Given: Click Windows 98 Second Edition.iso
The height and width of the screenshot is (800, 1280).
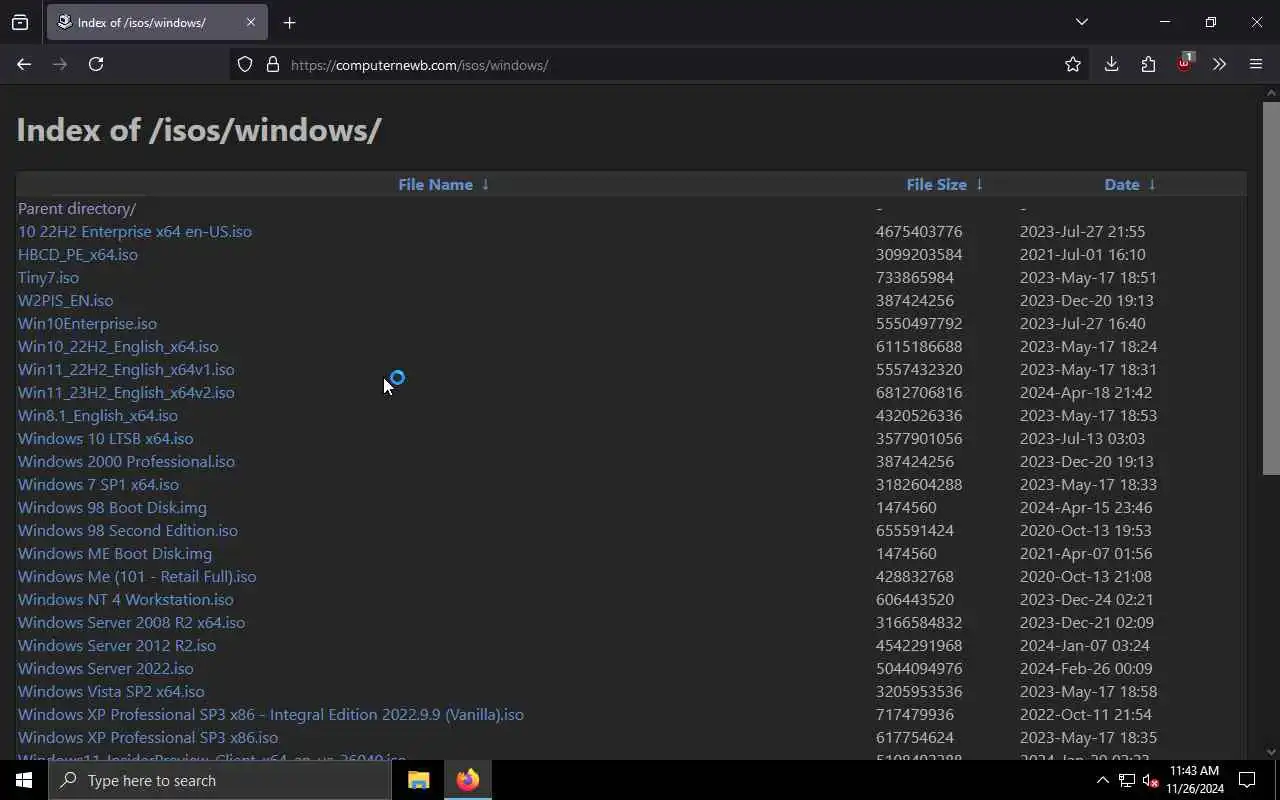Looking at the screenshot, I should pos(128,530).
